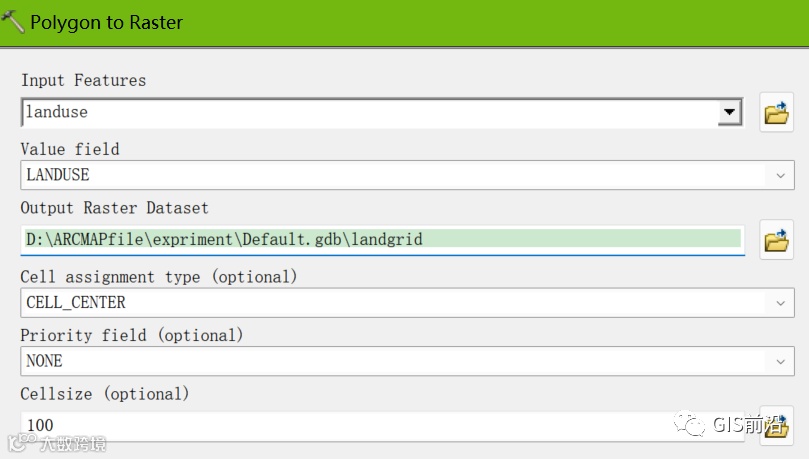This screenshot has width=809, height=459.
Task: Click the Output Raster Dataset label
Action: [114, 208]
